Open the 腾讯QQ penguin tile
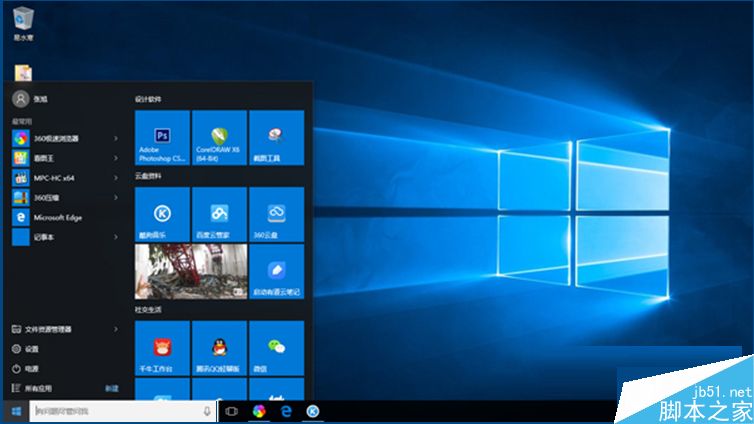This screenshot has height=424, width=754. click(x=219, y=348)
